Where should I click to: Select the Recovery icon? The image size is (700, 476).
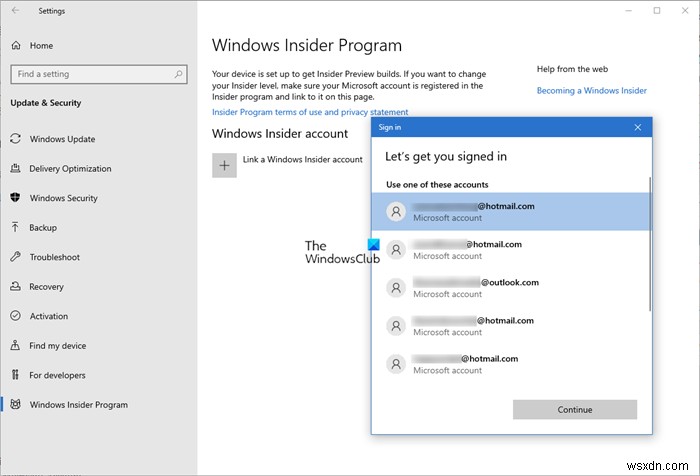[16, 286]
